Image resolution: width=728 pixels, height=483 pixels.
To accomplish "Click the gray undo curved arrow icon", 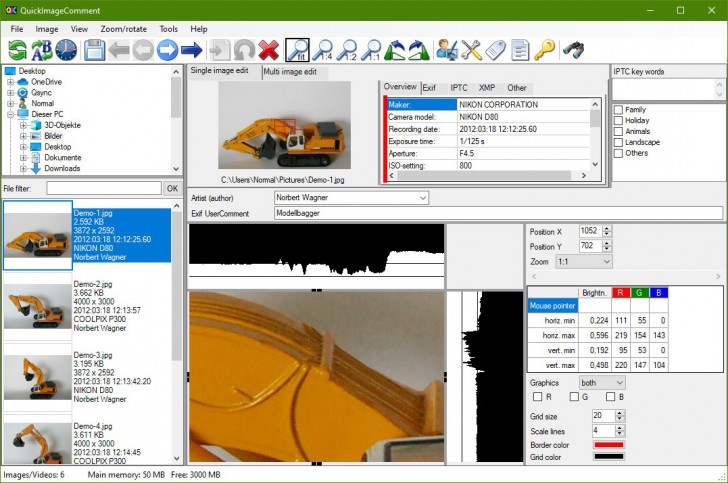I will [x=244, y=50].
